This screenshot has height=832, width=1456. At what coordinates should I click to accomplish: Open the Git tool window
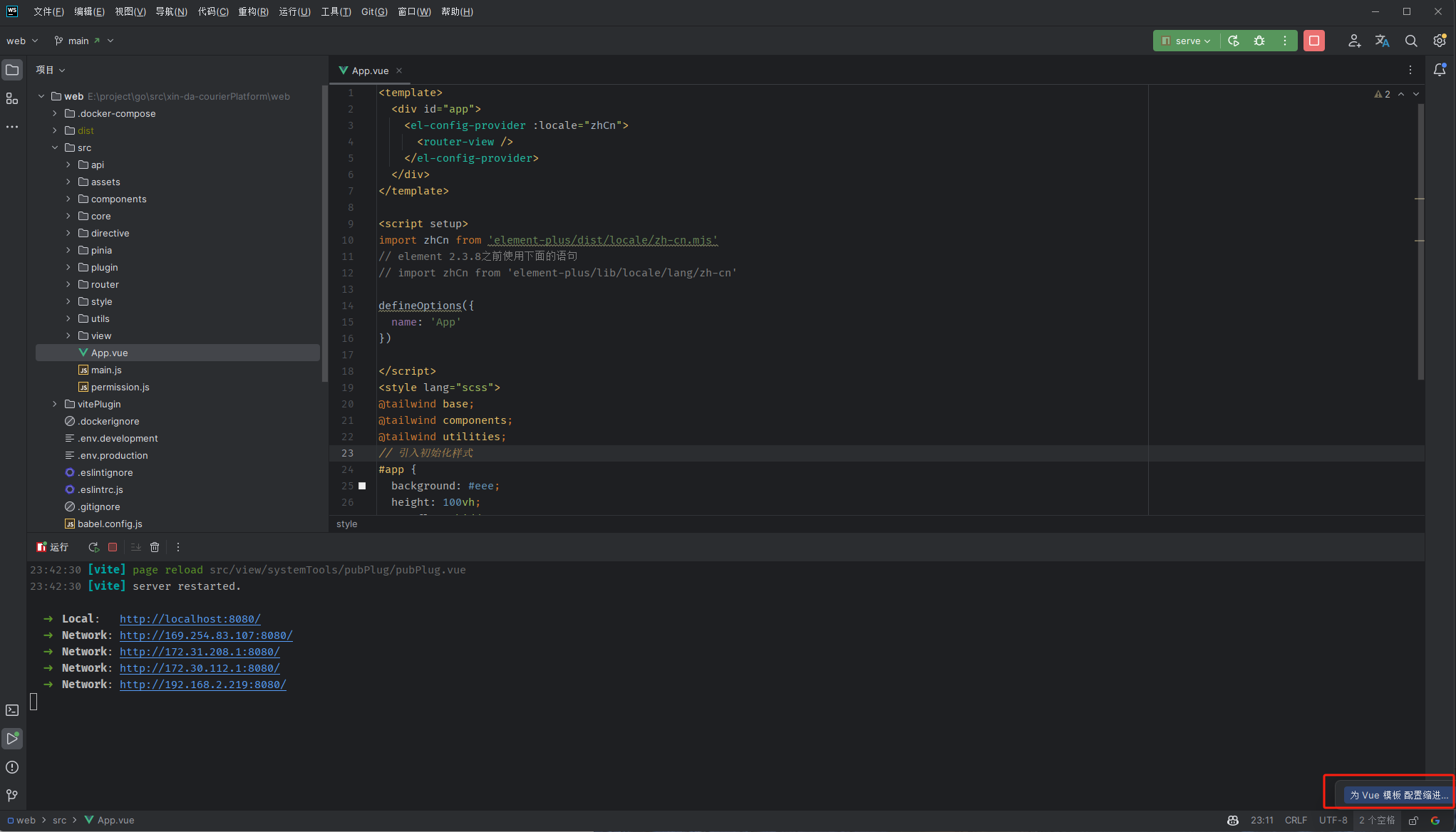pos(12,796)
